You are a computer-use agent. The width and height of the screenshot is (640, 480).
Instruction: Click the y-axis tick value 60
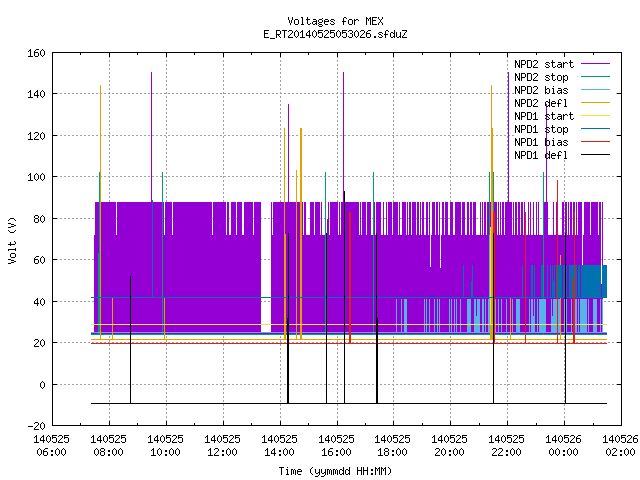click(x=39, y=260)
